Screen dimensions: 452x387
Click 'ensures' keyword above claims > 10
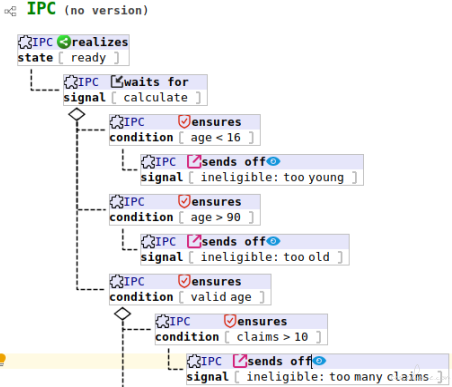262,321
